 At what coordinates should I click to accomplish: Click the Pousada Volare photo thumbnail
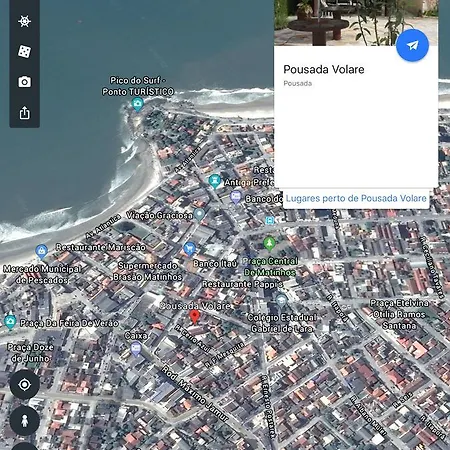(356, 23)
